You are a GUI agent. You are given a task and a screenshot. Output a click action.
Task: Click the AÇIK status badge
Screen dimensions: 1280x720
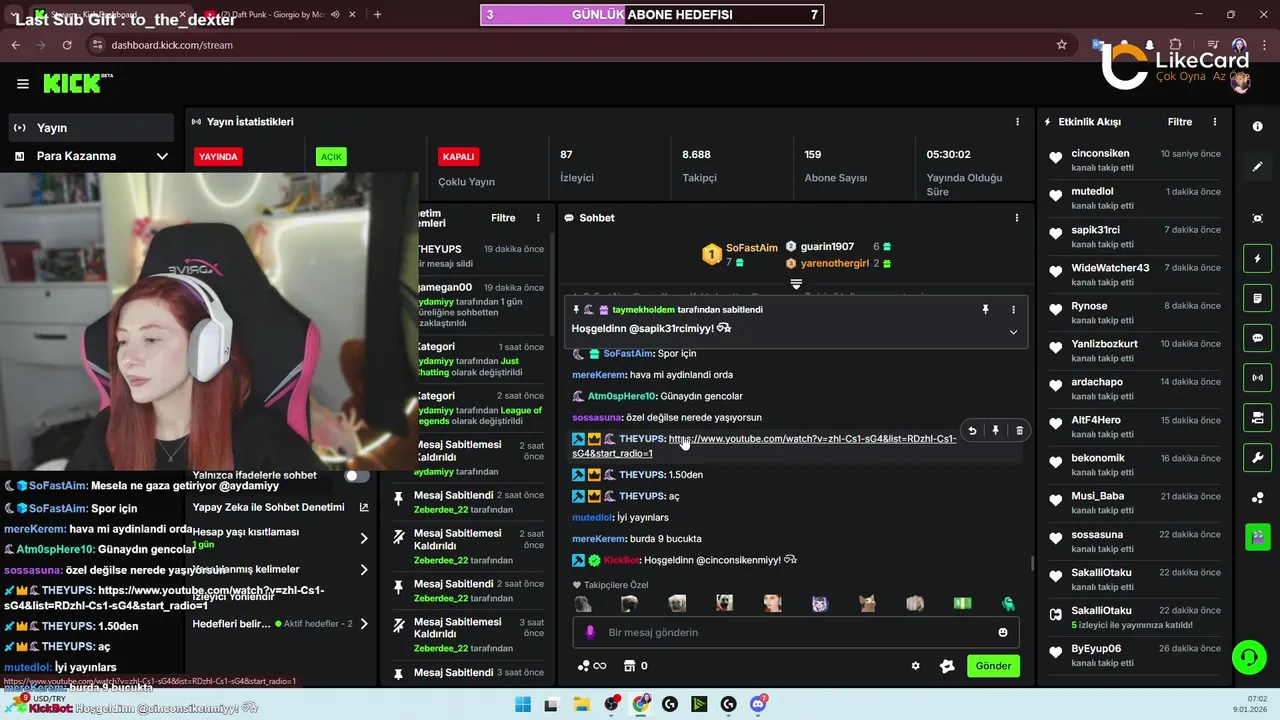pyautogui.click(x=331, y=157)
